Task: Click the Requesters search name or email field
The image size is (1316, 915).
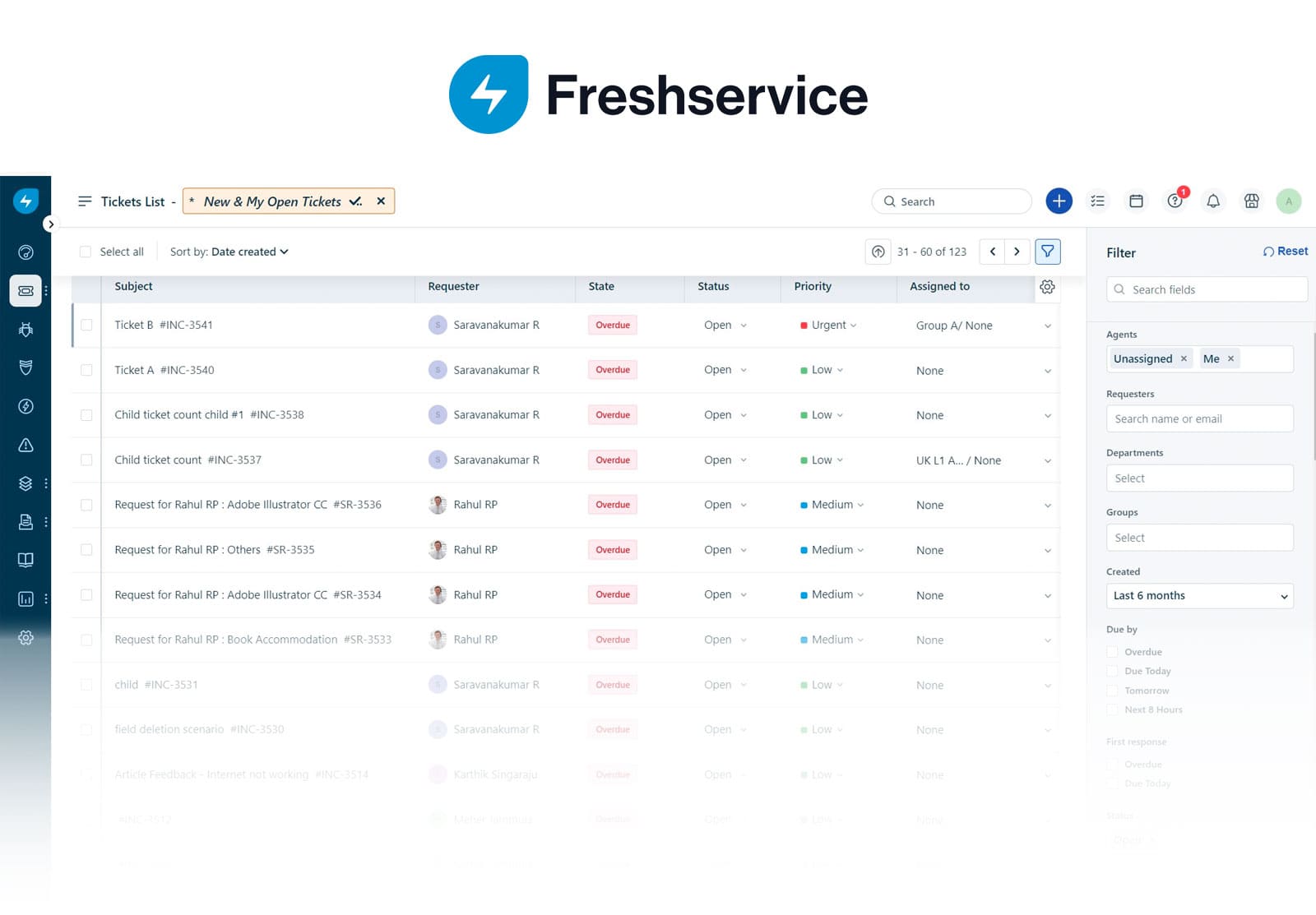Action: pos(1199,418)
